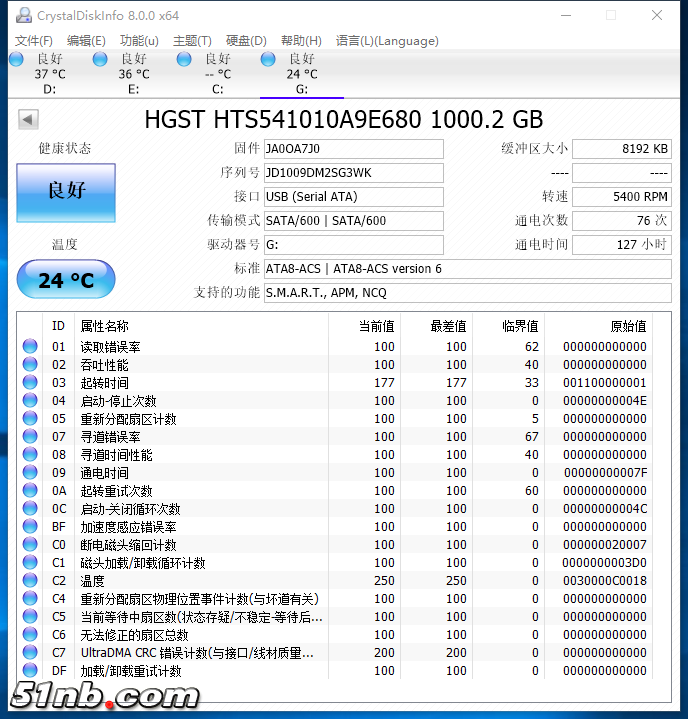Click the 原始值 column header
688x719 pixels.
click(x=627, y=326)
